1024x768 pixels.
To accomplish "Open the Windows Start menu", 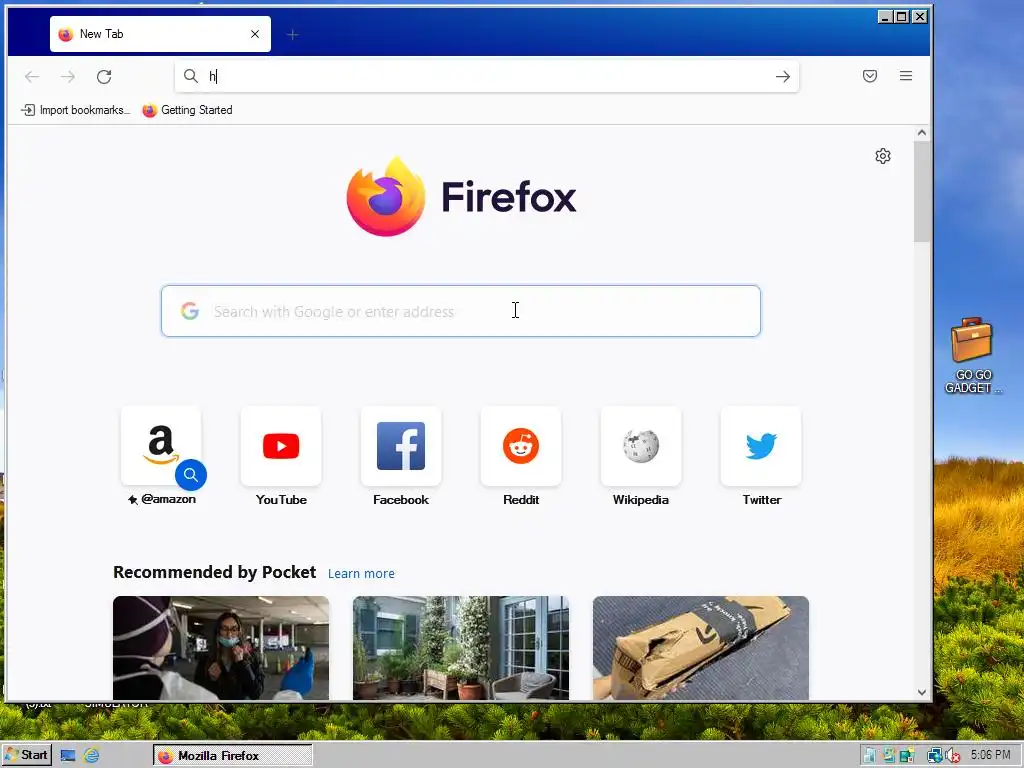I will pyautogui.click(x=27, y=755).
